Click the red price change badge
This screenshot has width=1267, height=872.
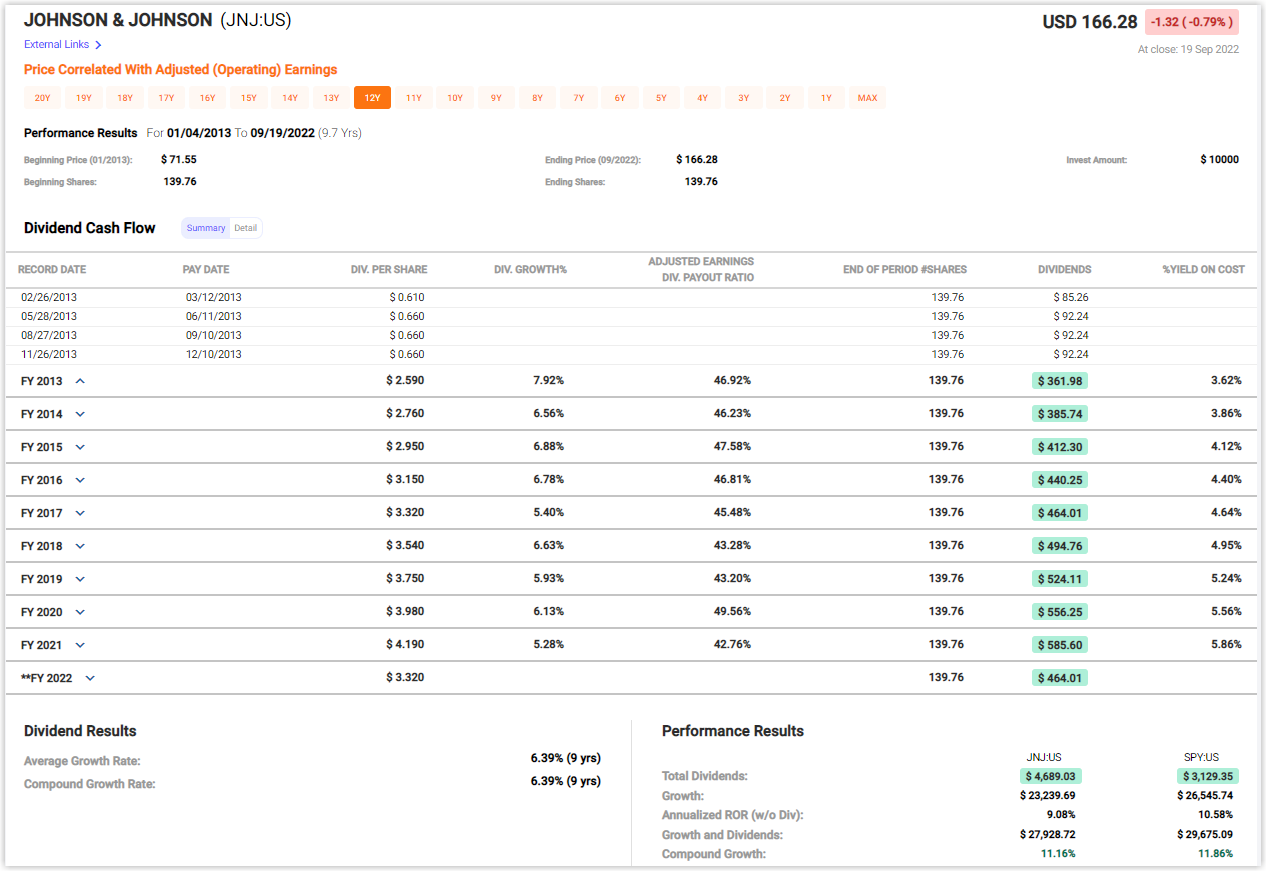(x=1192, y=22)
